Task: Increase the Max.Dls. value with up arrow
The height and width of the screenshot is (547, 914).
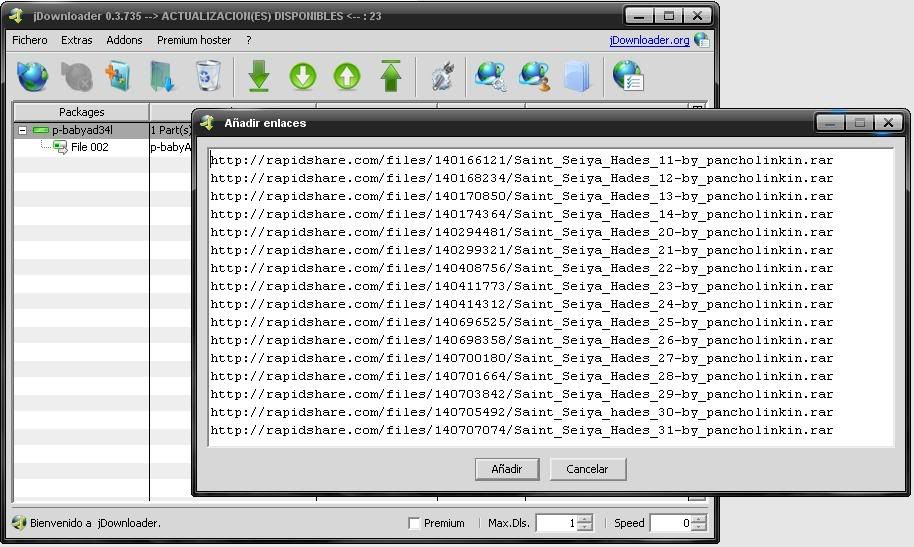Action: point(586,518)
